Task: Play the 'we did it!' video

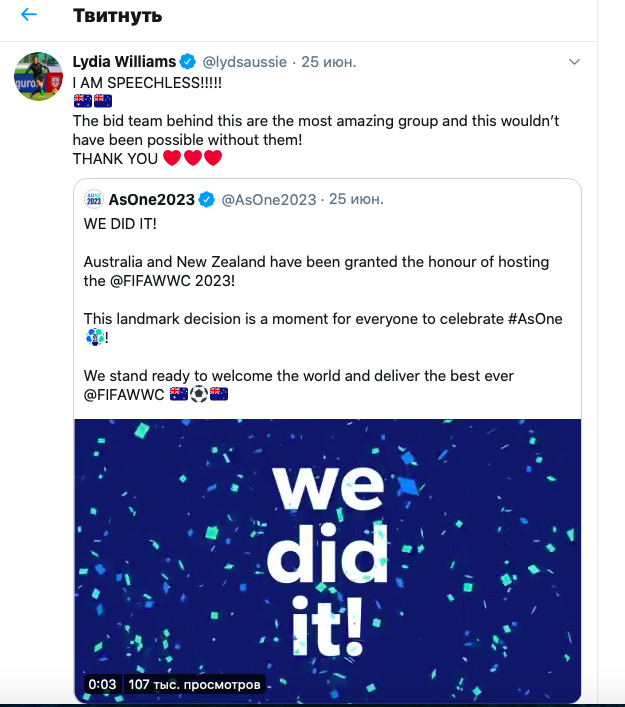Action: (327, 560)
